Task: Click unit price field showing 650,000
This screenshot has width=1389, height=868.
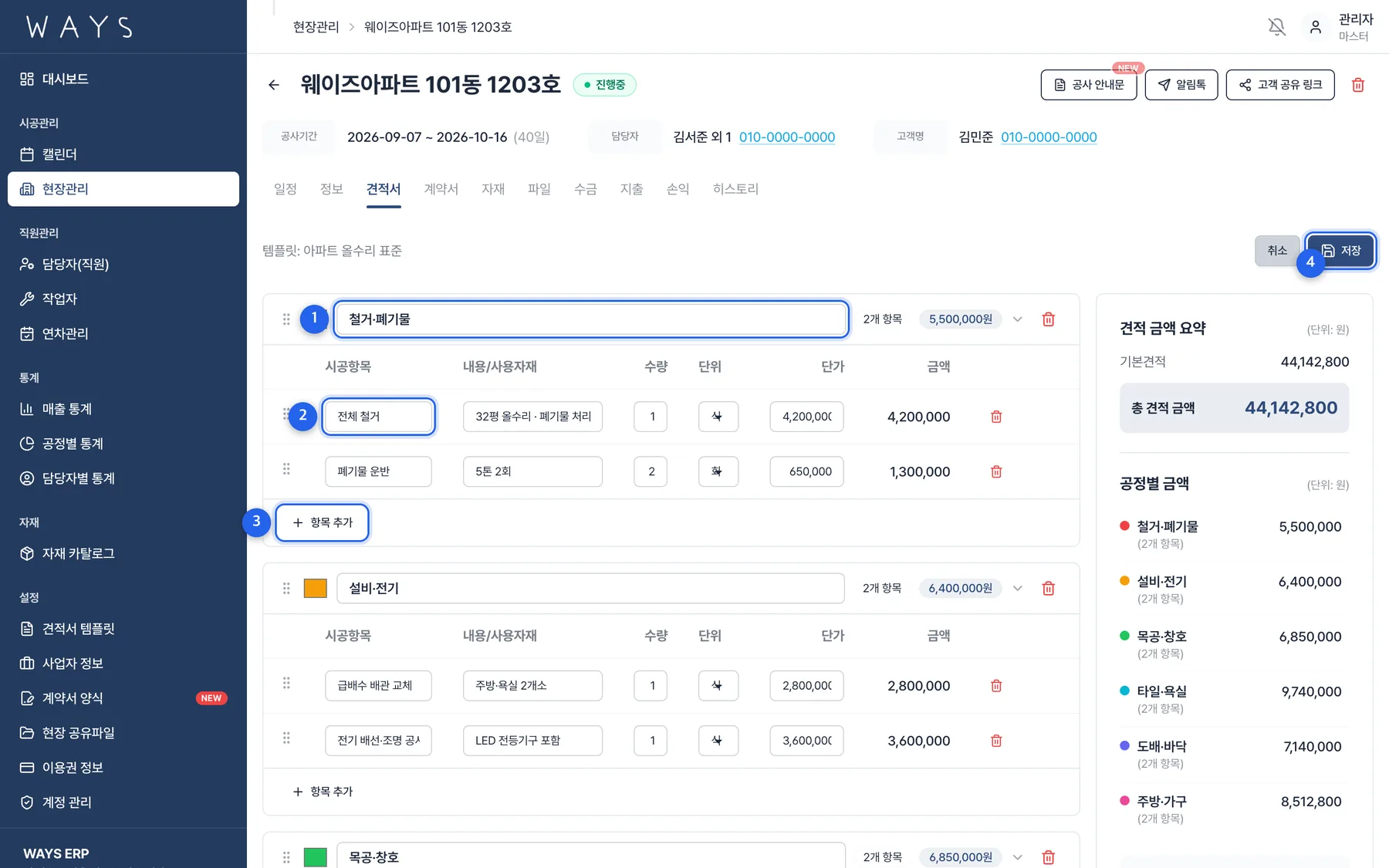Action: click(x=806, y=471)
